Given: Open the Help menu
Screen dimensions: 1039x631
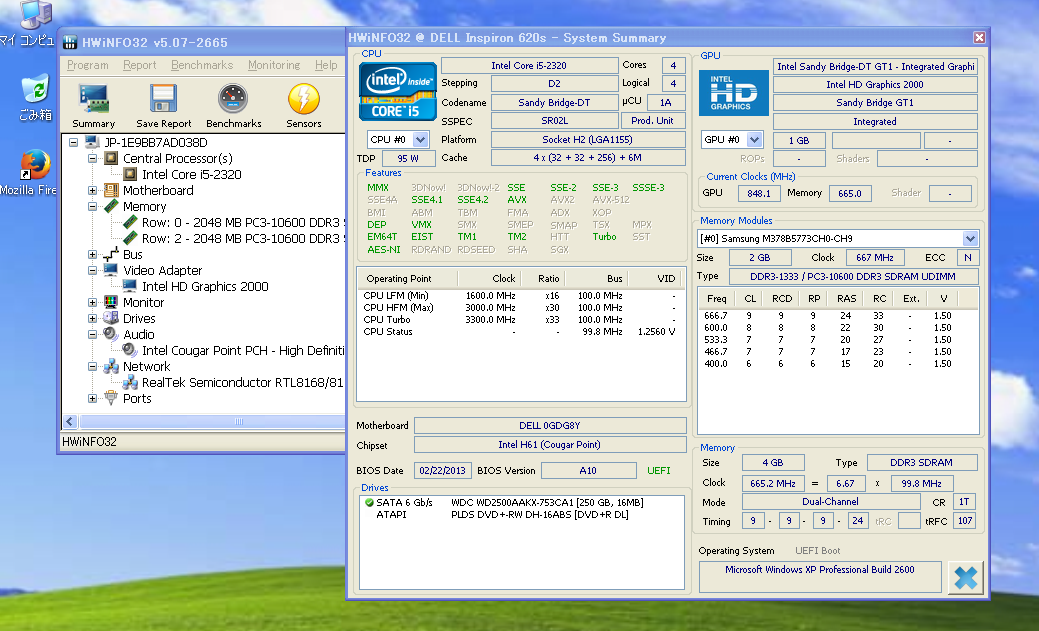Looking at the screenshot, I should [326, 65].
